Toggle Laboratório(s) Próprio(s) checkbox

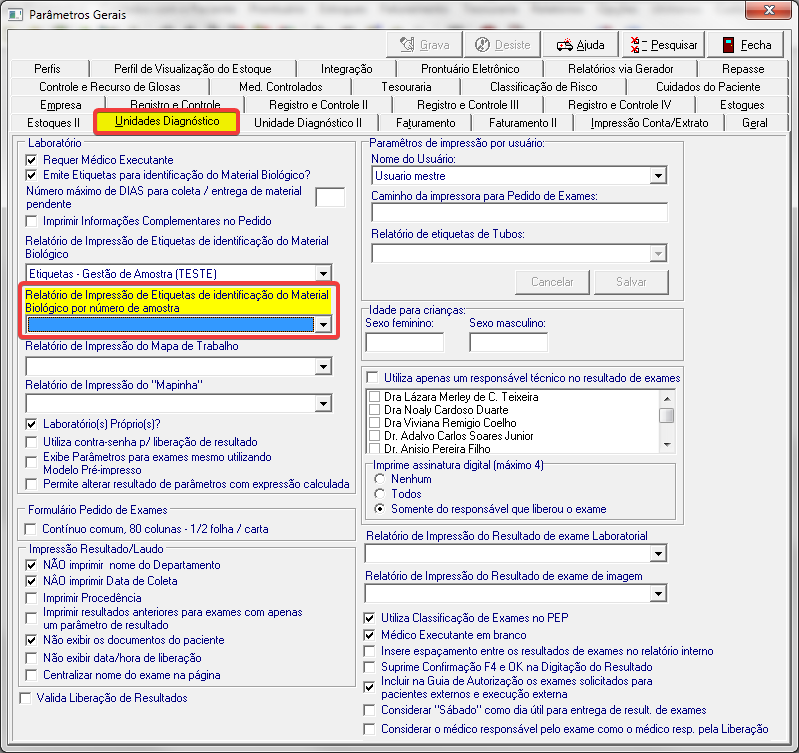(x=32, y=424)
